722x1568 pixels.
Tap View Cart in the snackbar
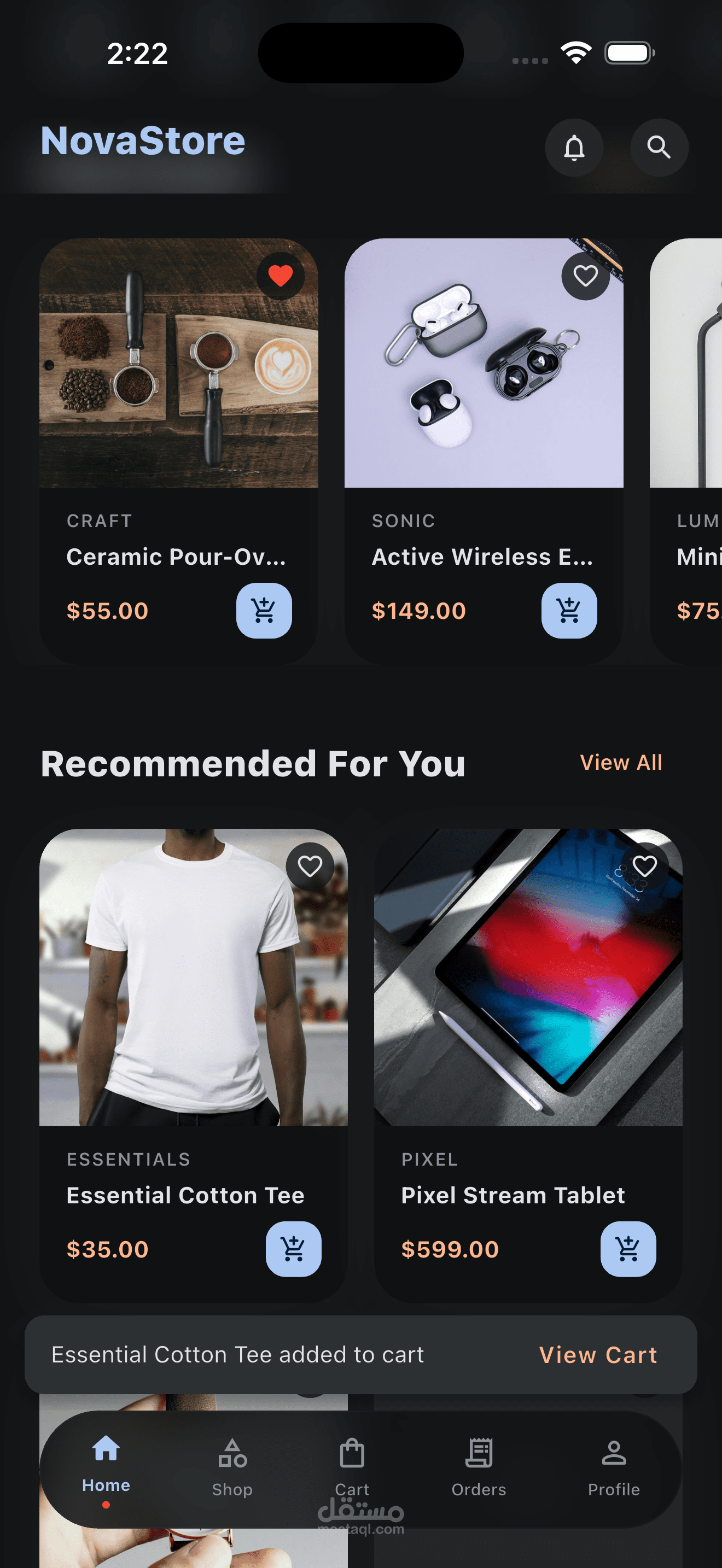(598, 1355)
